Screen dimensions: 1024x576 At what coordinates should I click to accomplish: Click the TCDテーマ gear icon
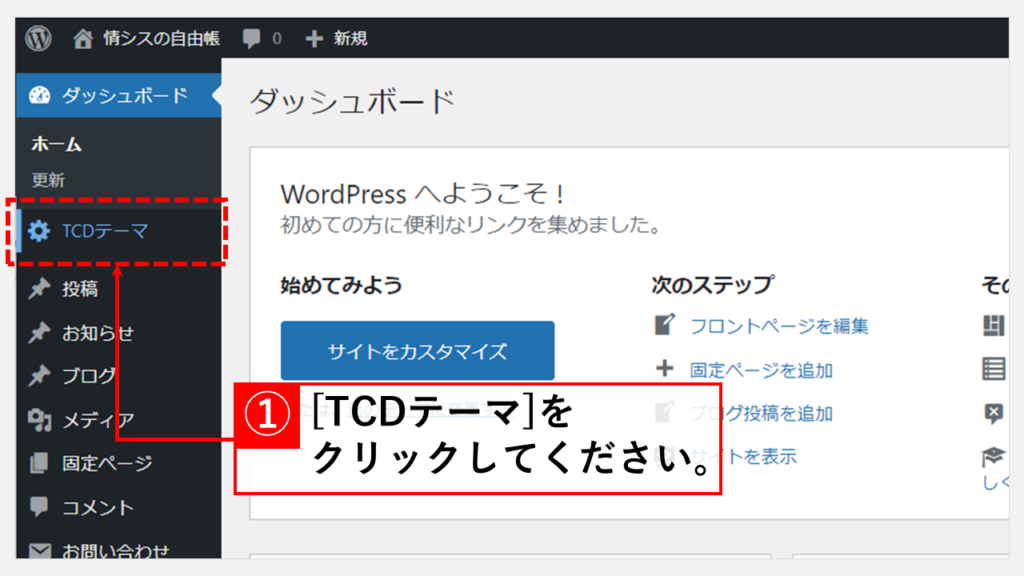(x=39, y=232)
